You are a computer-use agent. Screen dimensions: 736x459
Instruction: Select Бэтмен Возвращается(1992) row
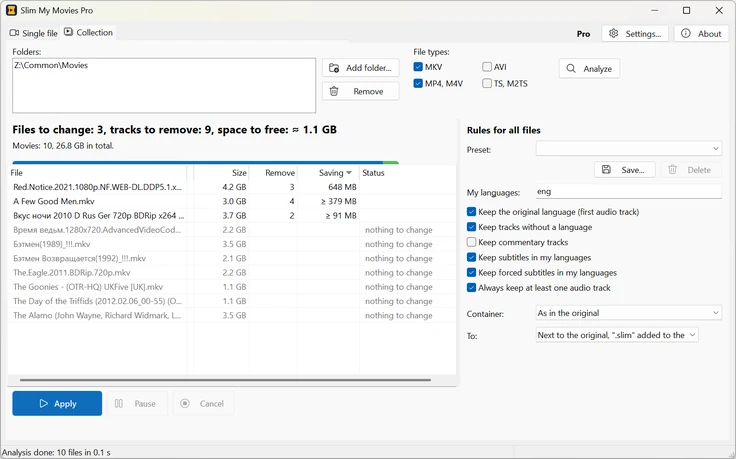[x=232, y=258]
